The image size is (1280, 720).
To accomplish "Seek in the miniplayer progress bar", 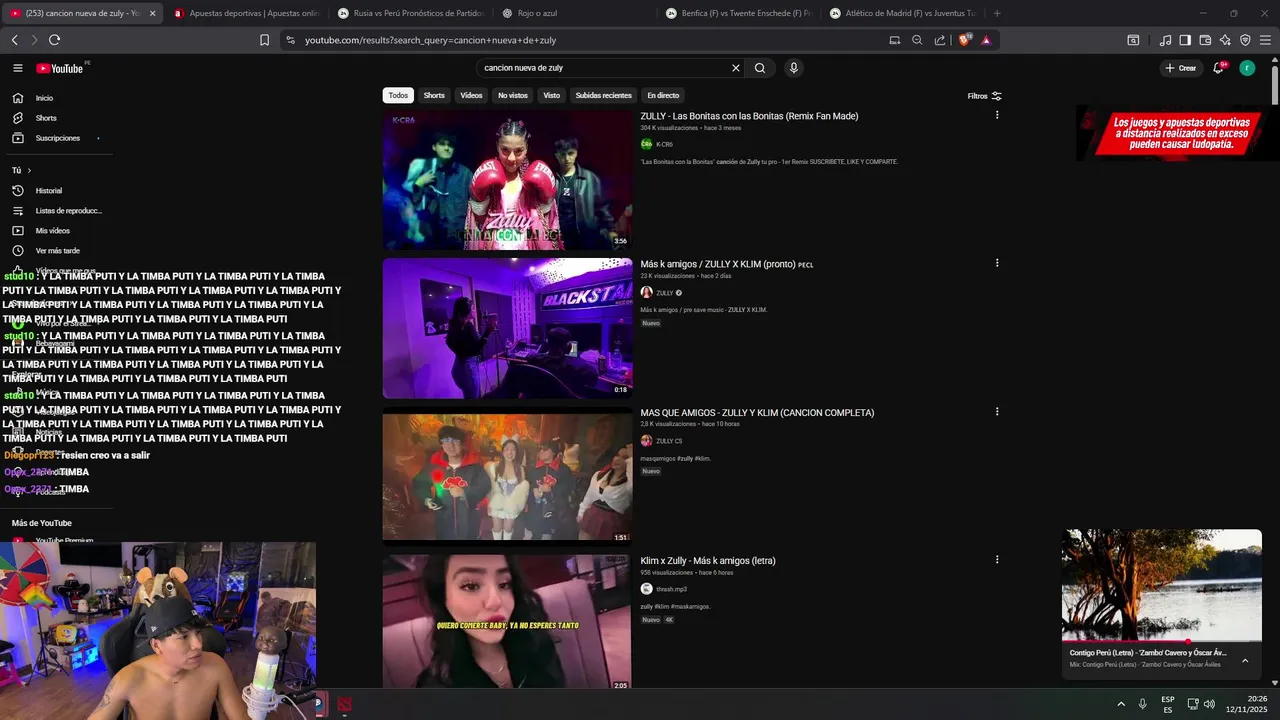I will click(1162, 641).
